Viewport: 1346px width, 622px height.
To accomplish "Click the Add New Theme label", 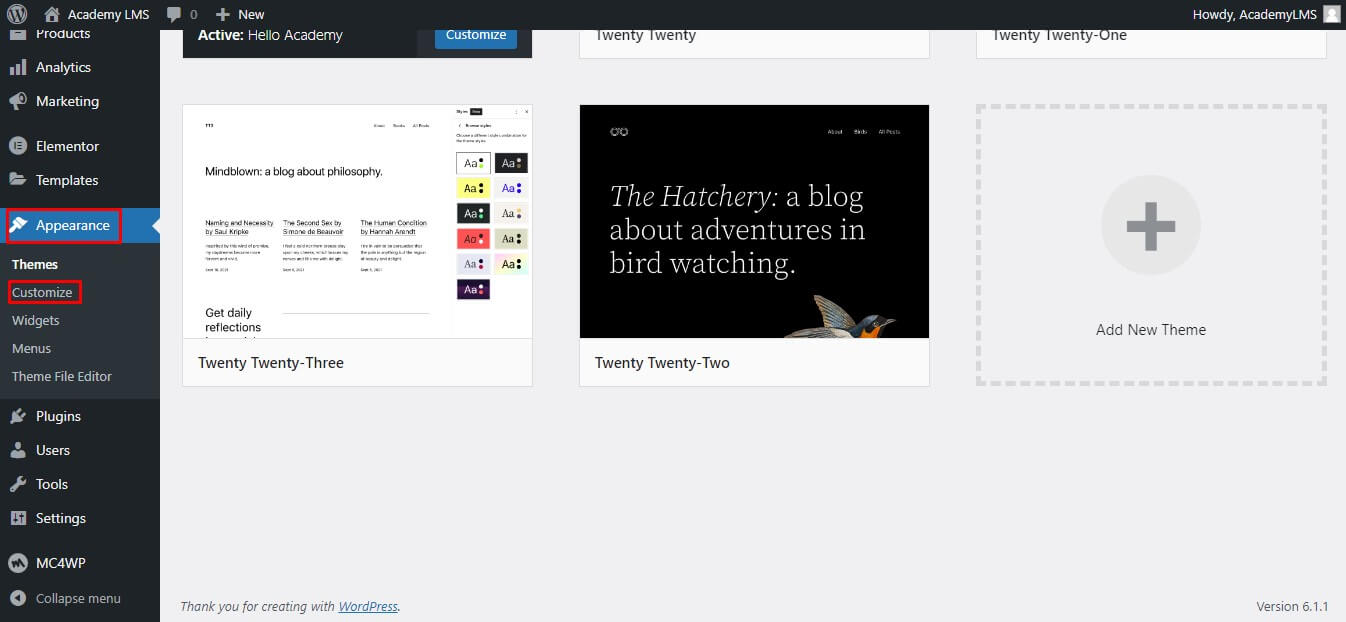I will click(1151, 329).
